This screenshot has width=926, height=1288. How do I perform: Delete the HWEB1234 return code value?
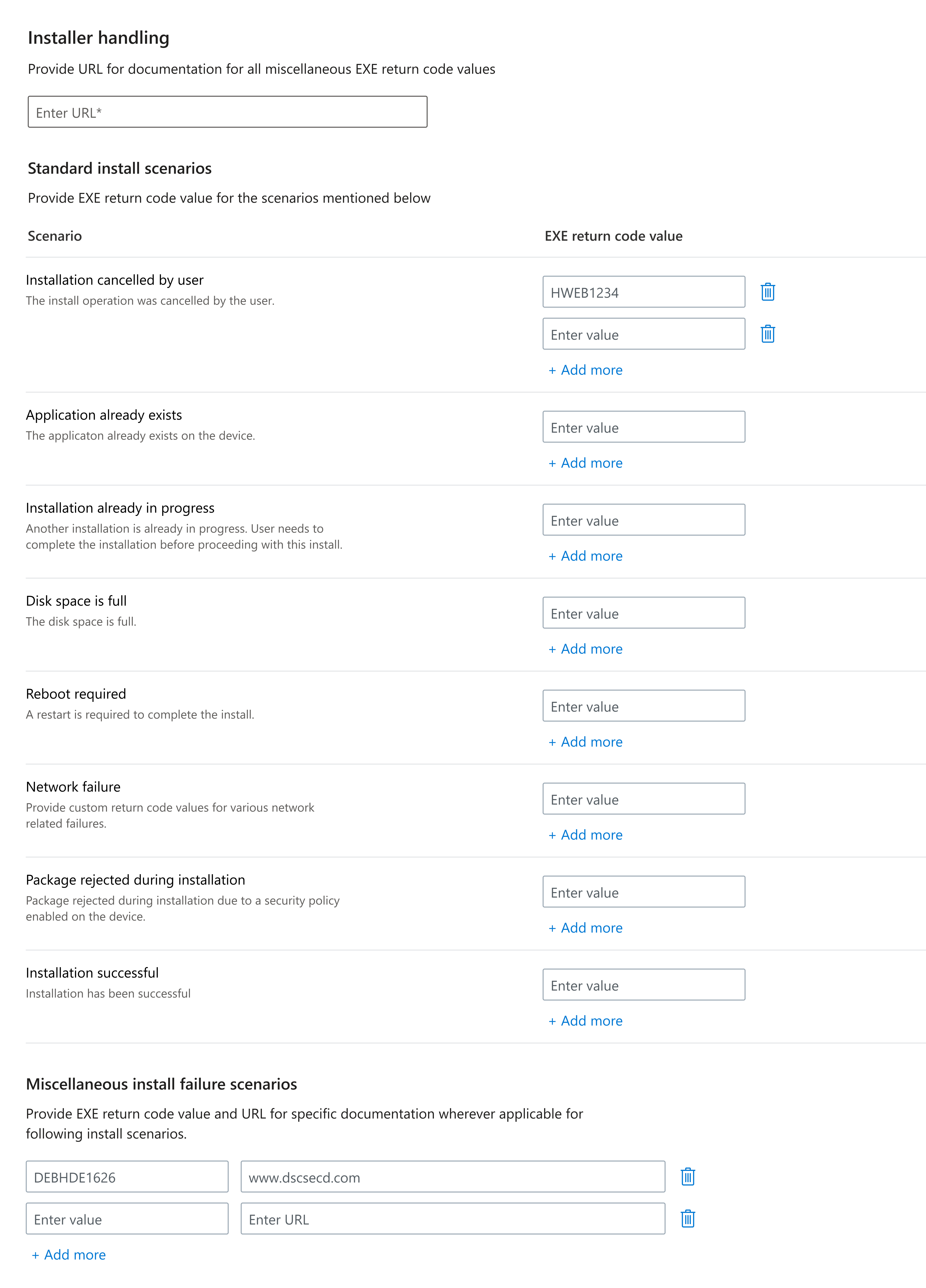(x=768, y=292)
